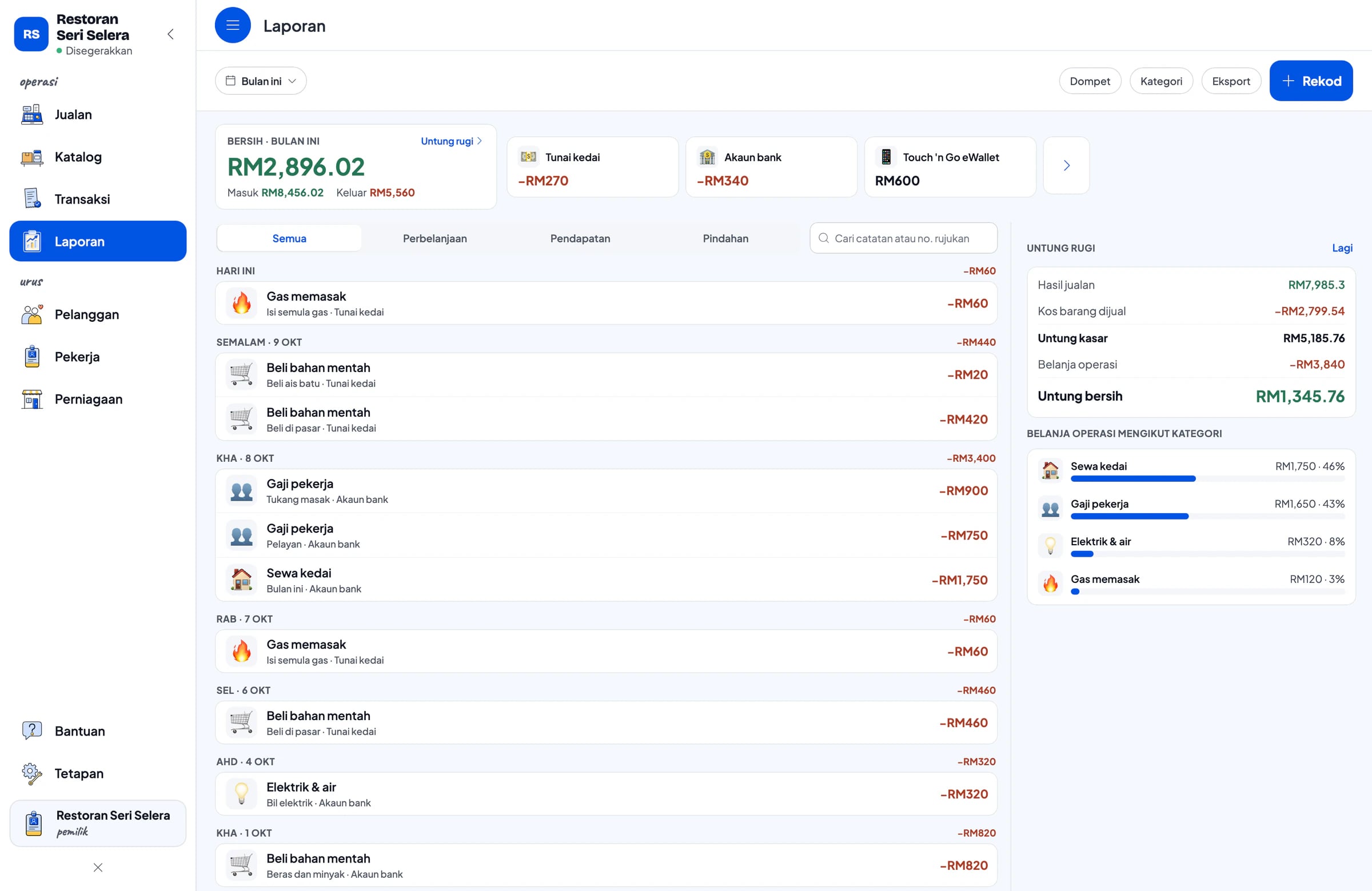
Task: Click Lagi next to Untung Rugi
Action: coord(1342,248)
